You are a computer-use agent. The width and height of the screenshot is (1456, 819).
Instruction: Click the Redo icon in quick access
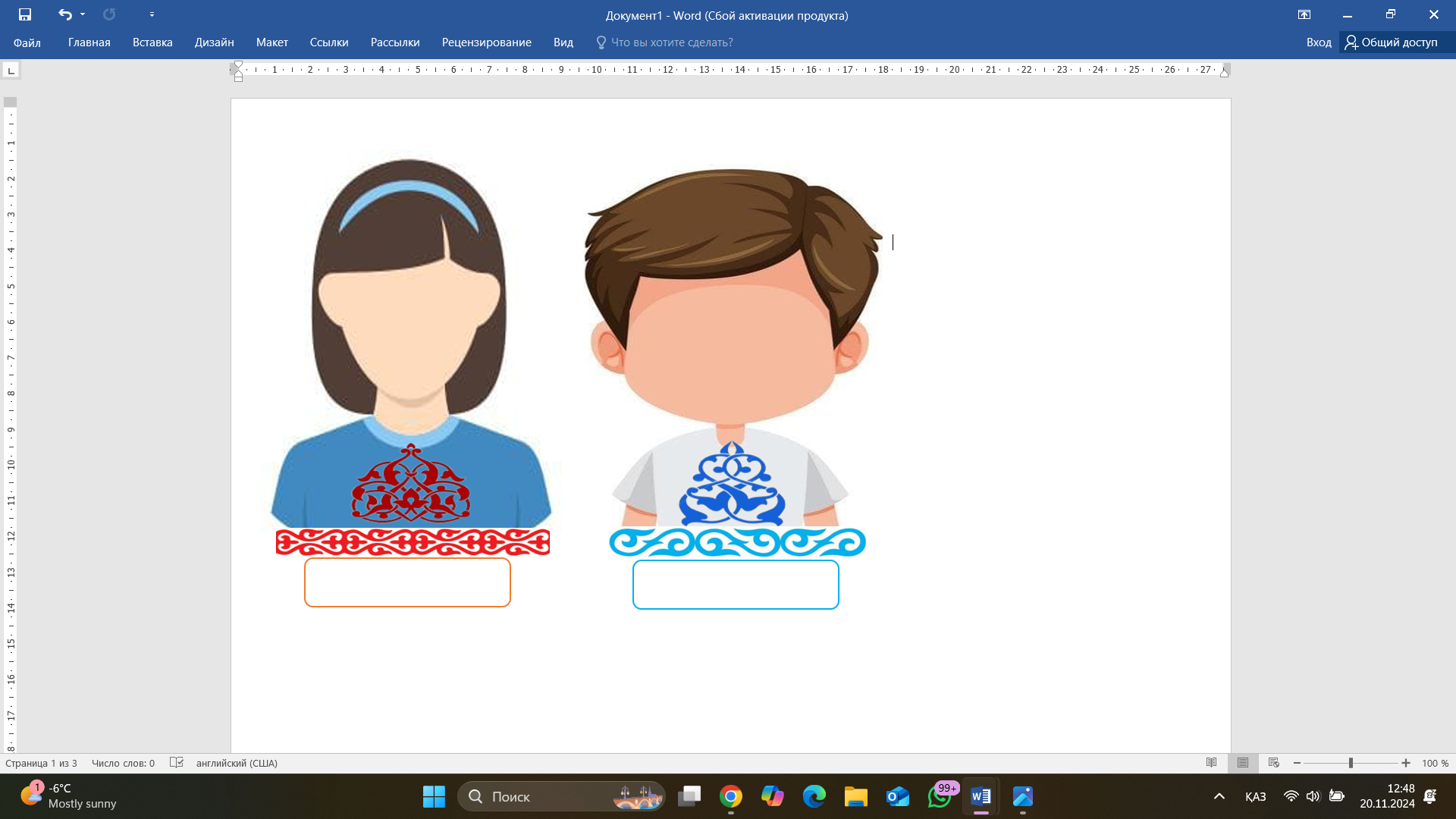click(109, 14)
